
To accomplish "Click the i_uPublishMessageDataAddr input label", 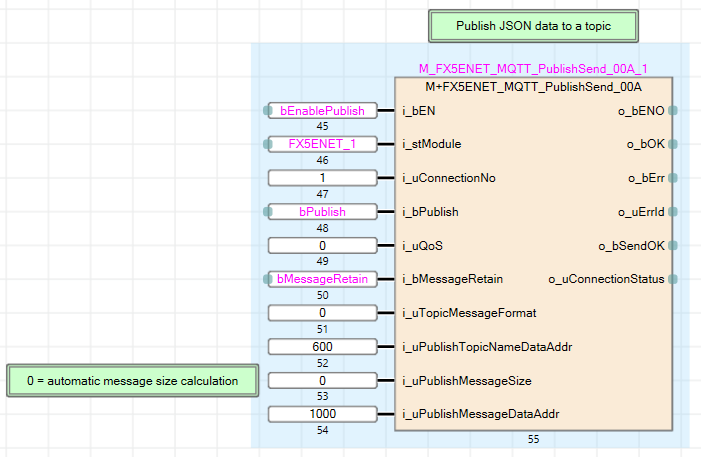I will (x=481, y=414).
